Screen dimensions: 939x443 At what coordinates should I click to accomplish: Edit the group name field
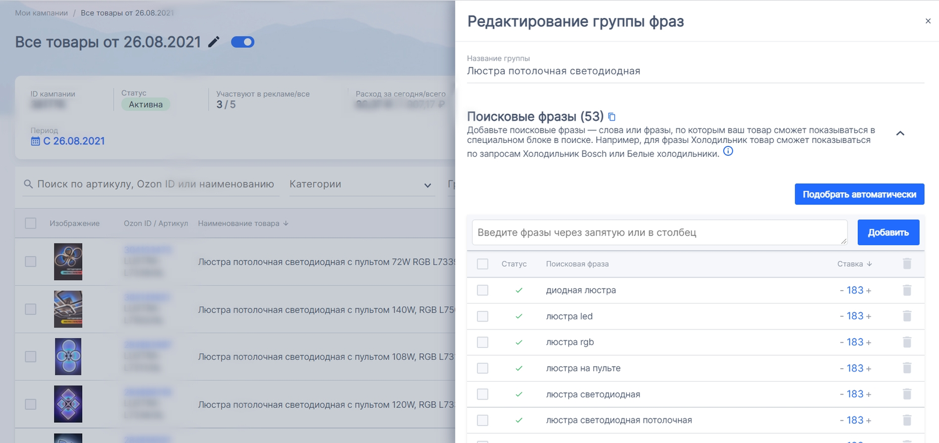[x=696, y=71]
